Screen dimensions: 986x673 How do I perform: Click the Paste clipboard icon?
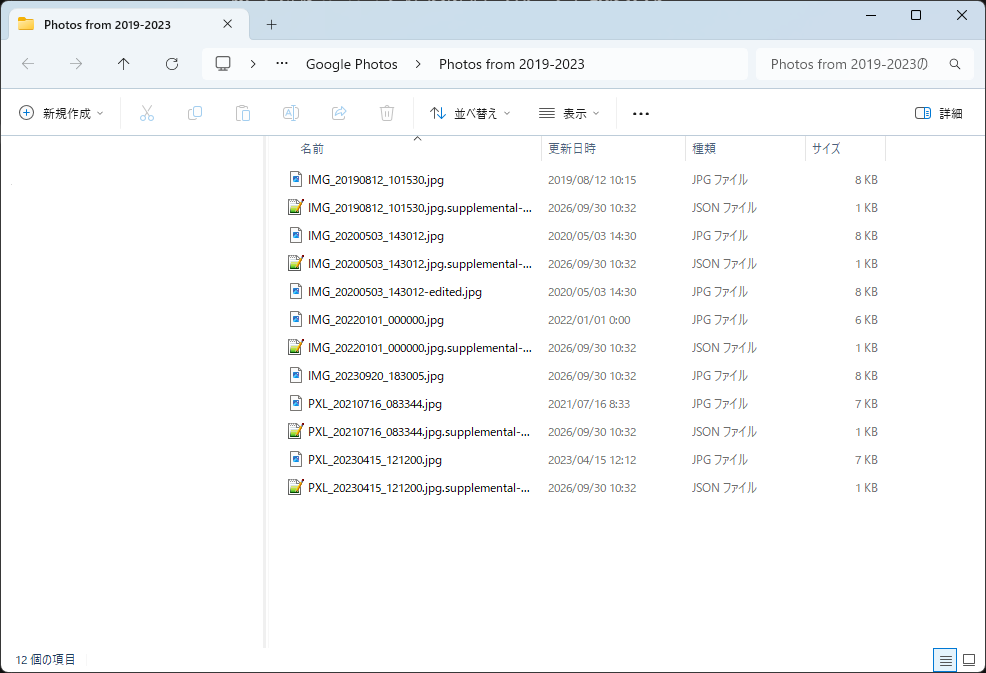coord(243,113)
